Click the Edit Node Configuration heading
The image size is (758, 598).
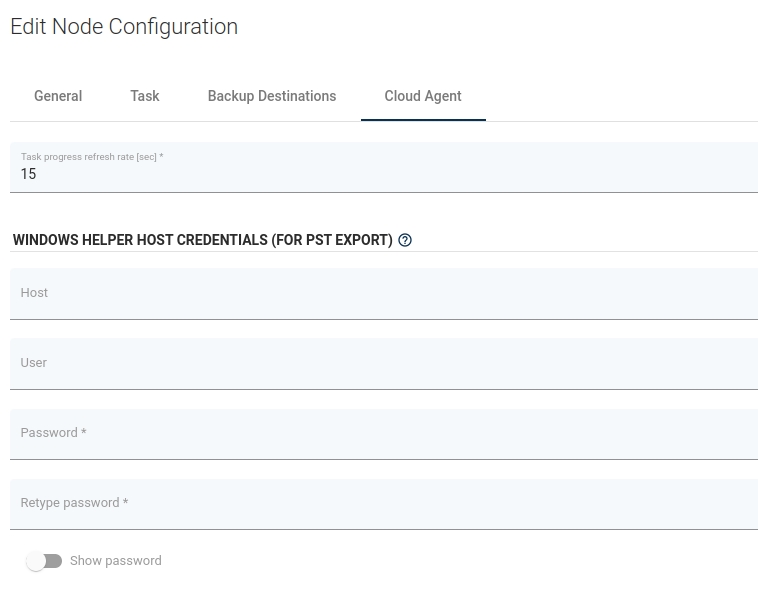pyautogui.click(x=124, y=27)
